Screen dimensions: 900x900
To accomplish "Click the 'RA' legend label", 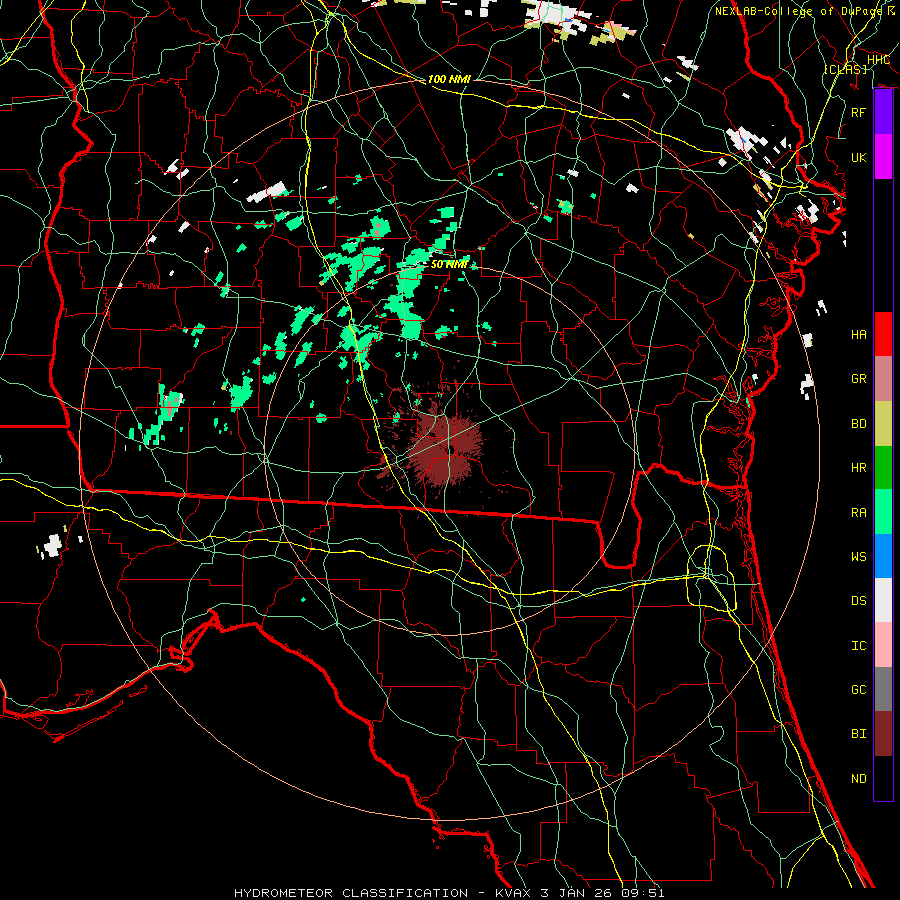I will [858, 513].
